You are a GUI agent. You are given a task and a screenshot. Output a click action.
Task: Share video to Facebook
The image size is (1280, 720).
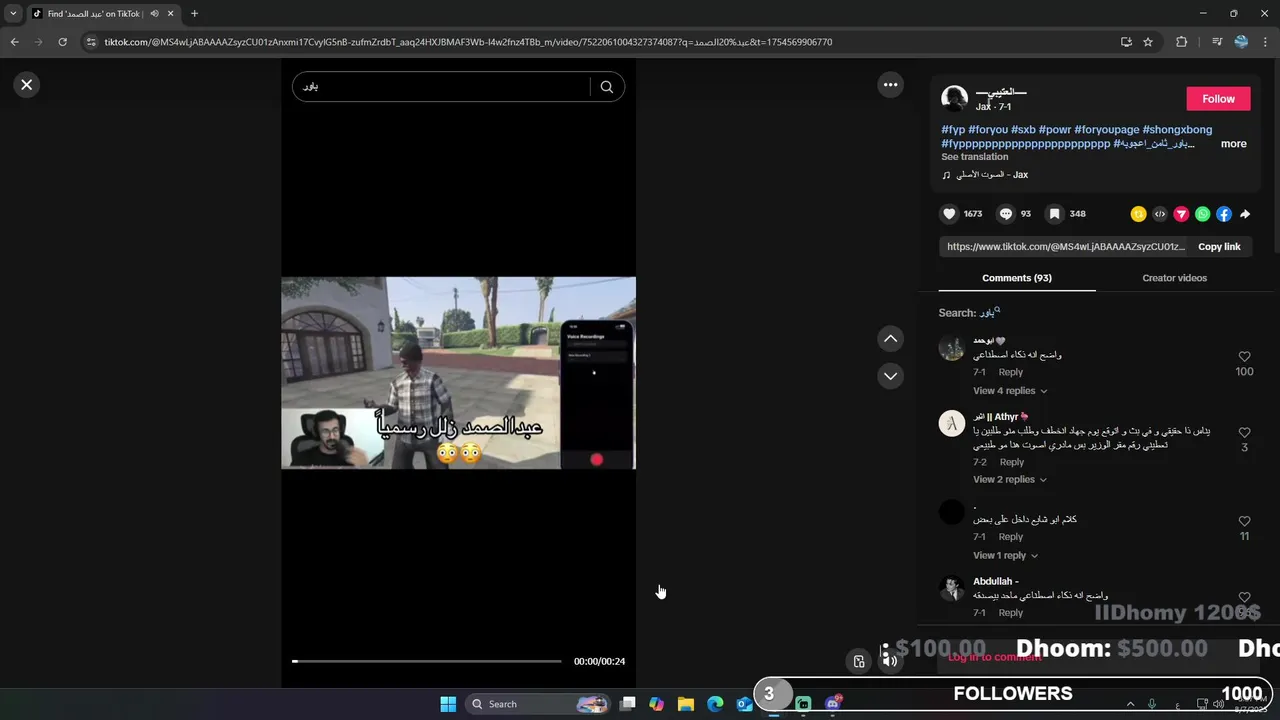(1224, 214)
